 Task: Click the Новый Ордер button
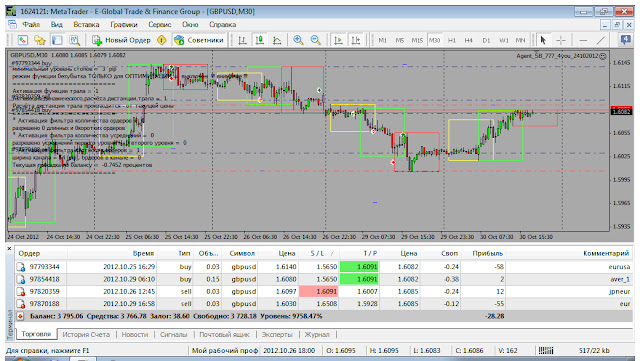(x=122, y=40)
